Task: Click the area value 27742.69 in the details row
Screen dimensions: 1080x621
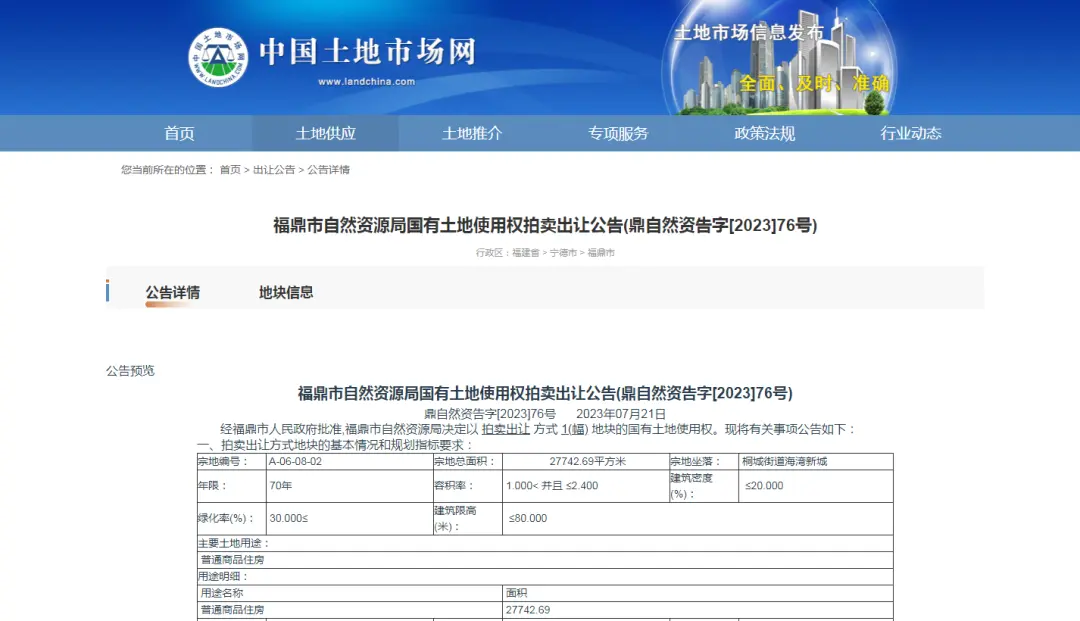Action: click(528, 610)
